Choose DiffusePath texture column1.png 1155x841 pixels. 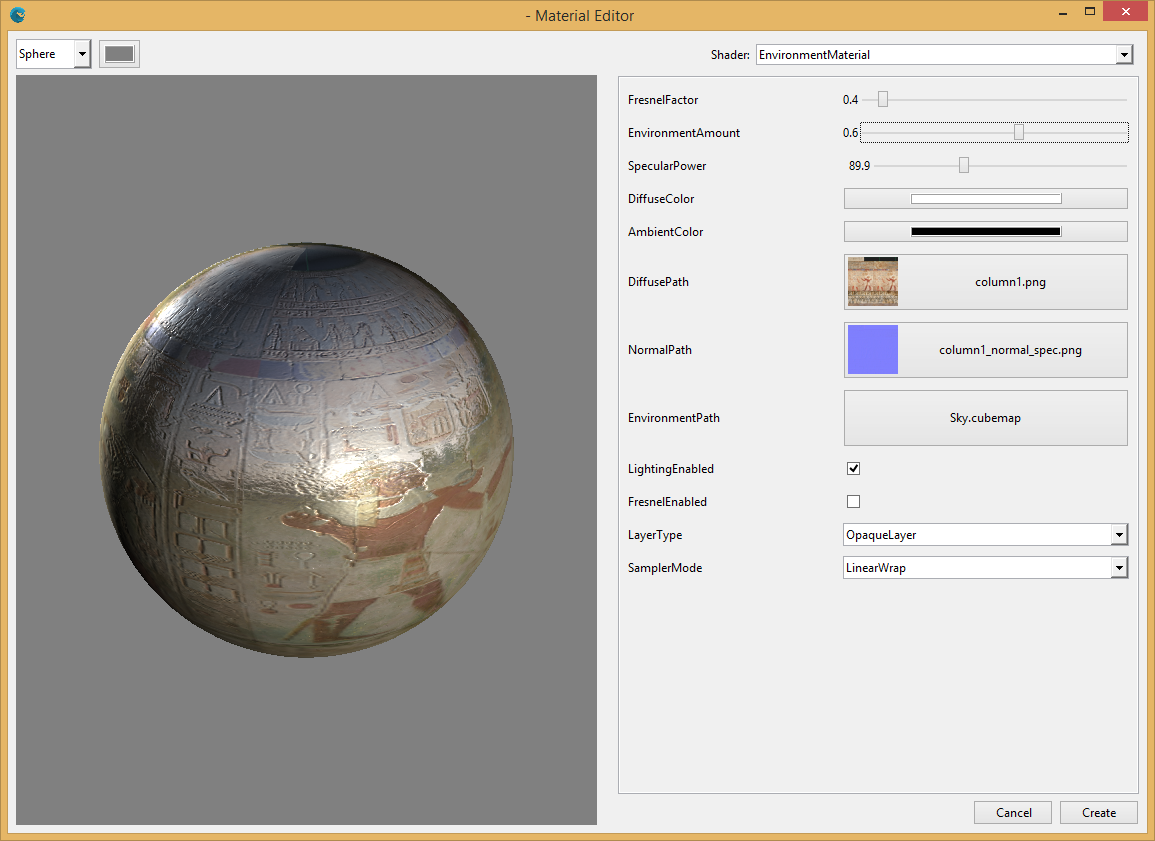pos(986,282)
